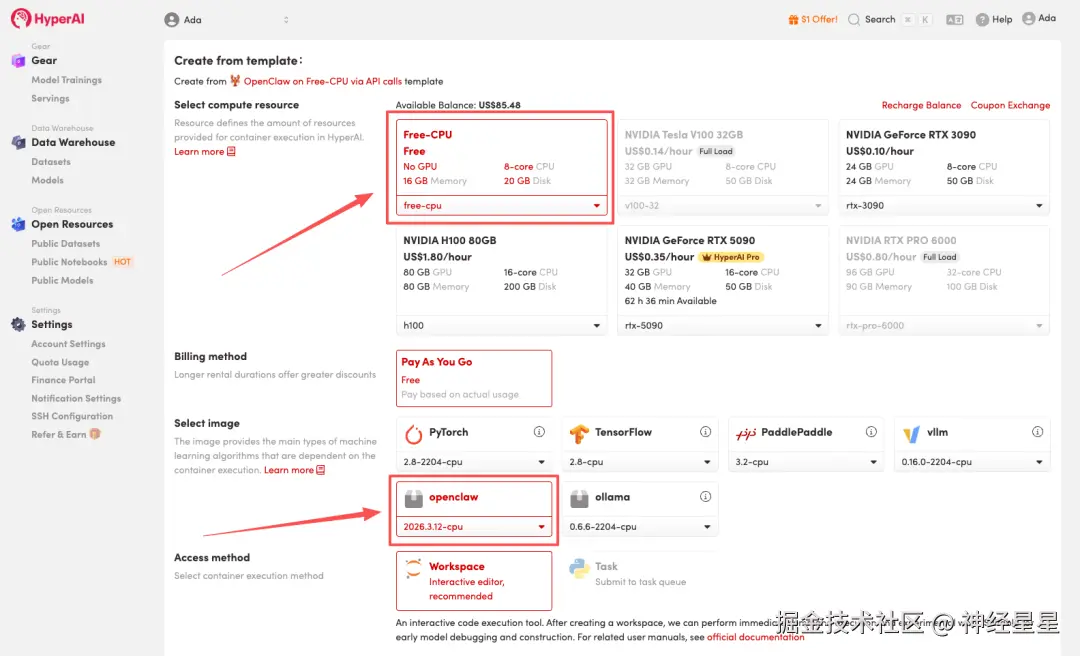Click Learn more under Select image
Screen dimensions: 1080x656
coord(294,470)
